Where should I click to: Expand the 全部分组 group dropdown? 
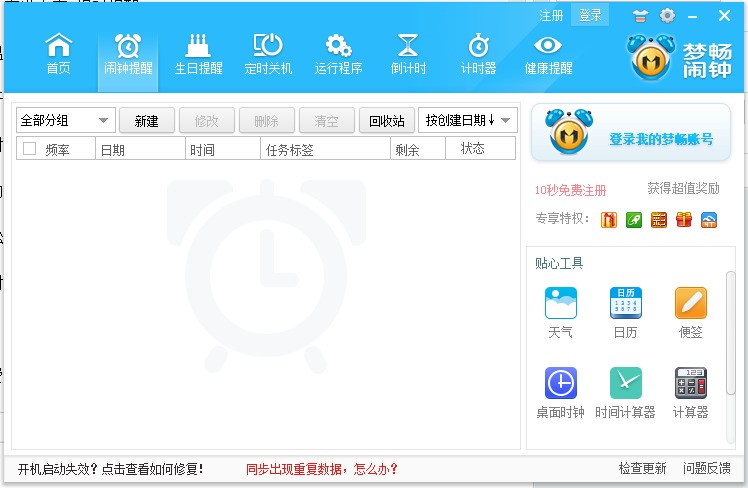(x=66, y=120)
